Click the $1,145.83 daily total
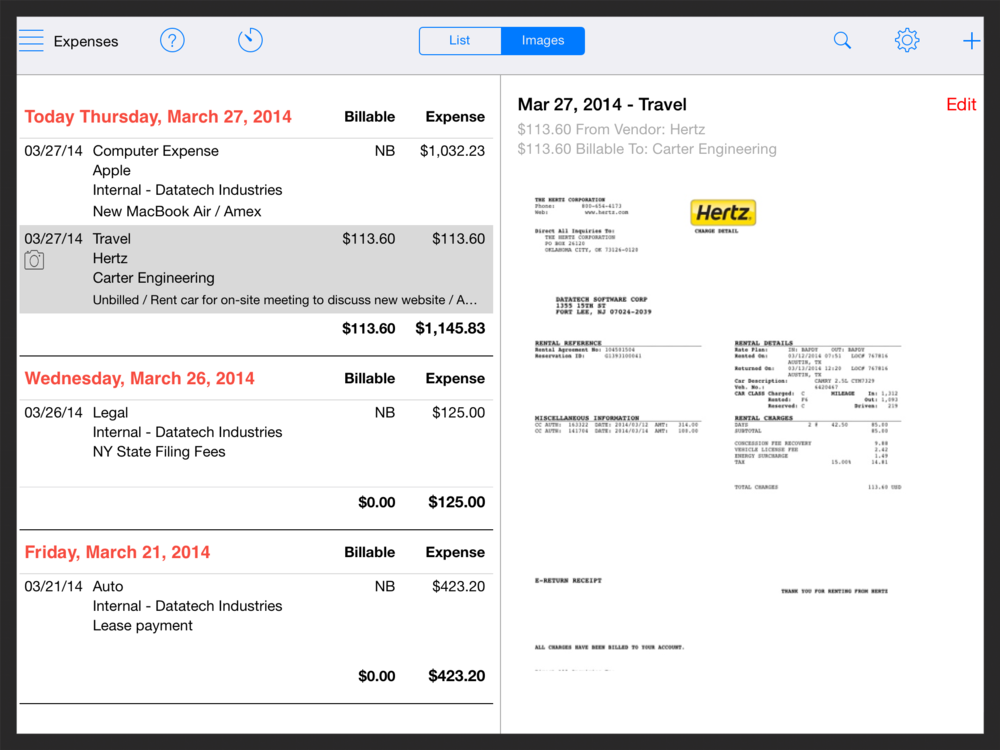The height and width of the screenshot is (750, 1000). point(450,328)
